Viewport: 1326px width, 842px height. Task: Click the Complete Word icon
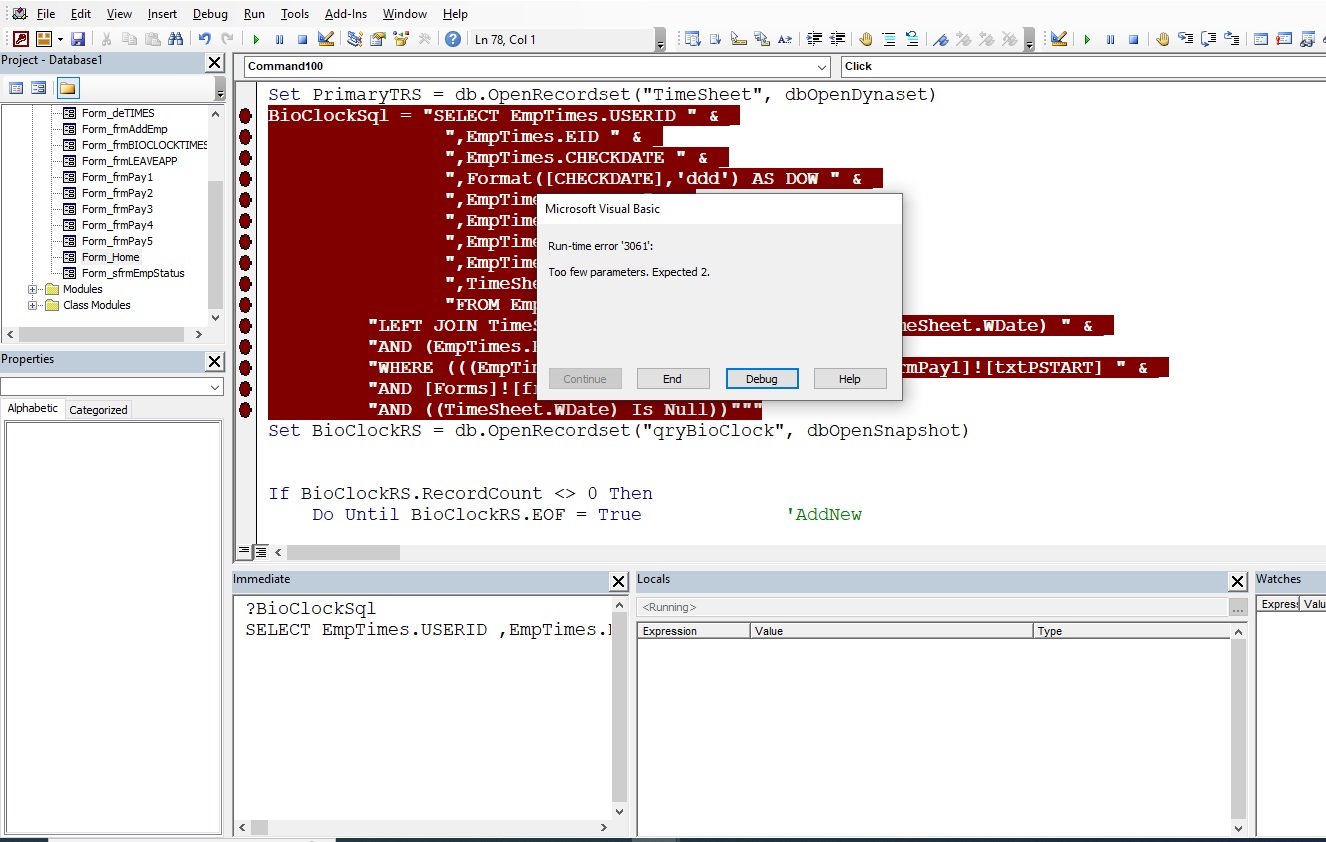[x=785, y=39]
